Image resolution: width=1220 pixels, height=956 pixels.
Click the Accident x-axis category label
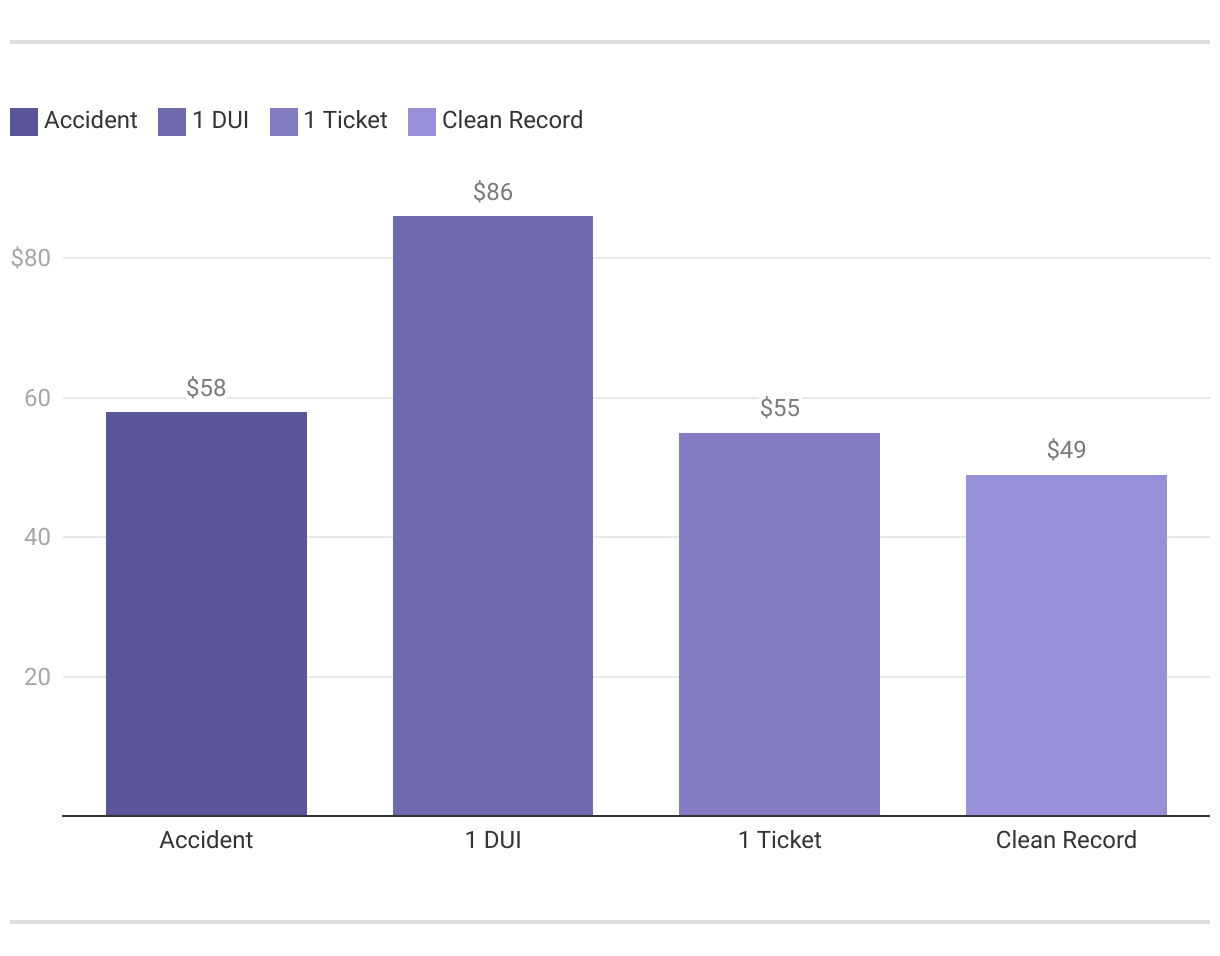[206, 840]
